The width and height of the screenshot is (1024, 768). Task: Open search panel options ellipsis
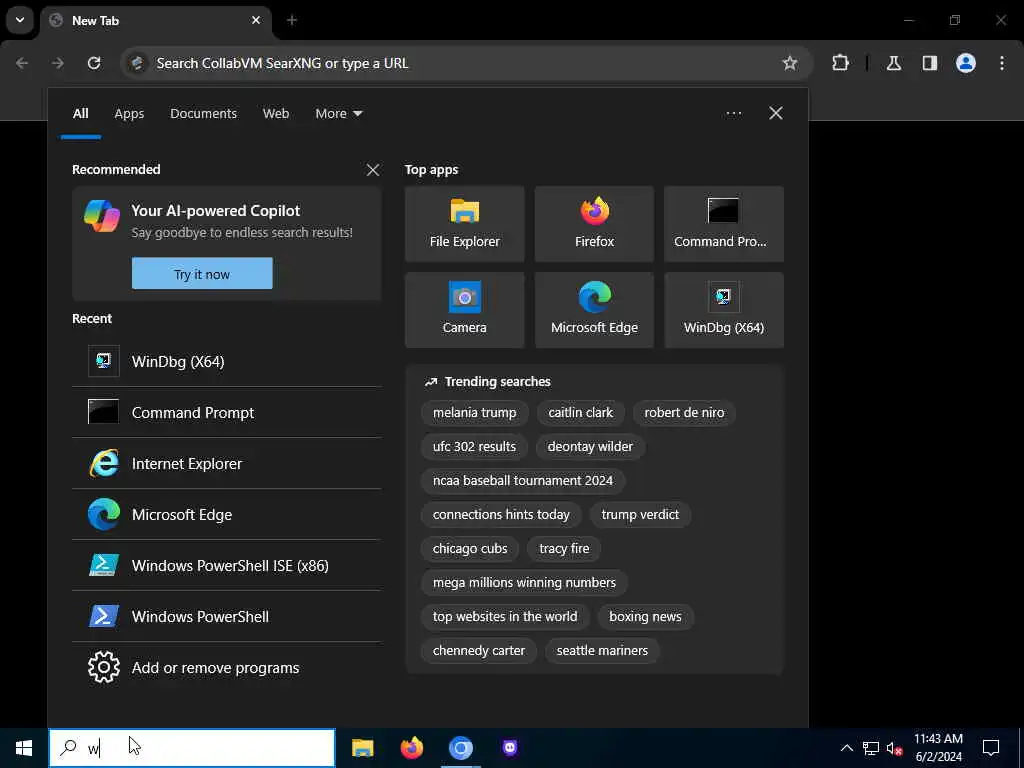pos(733,114)
